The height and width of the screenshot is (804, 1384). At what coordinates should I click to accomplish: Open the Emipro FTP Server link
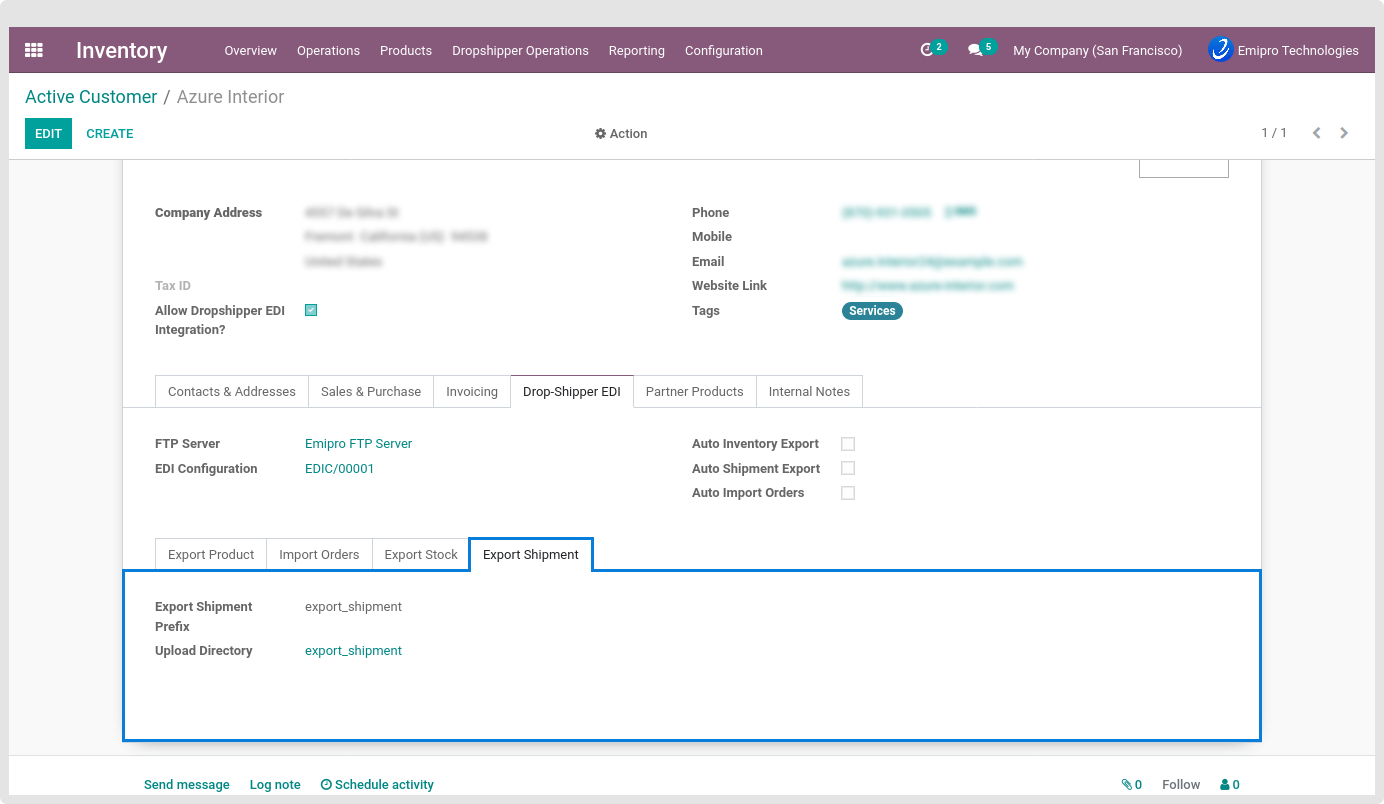(x=358, y=444)
